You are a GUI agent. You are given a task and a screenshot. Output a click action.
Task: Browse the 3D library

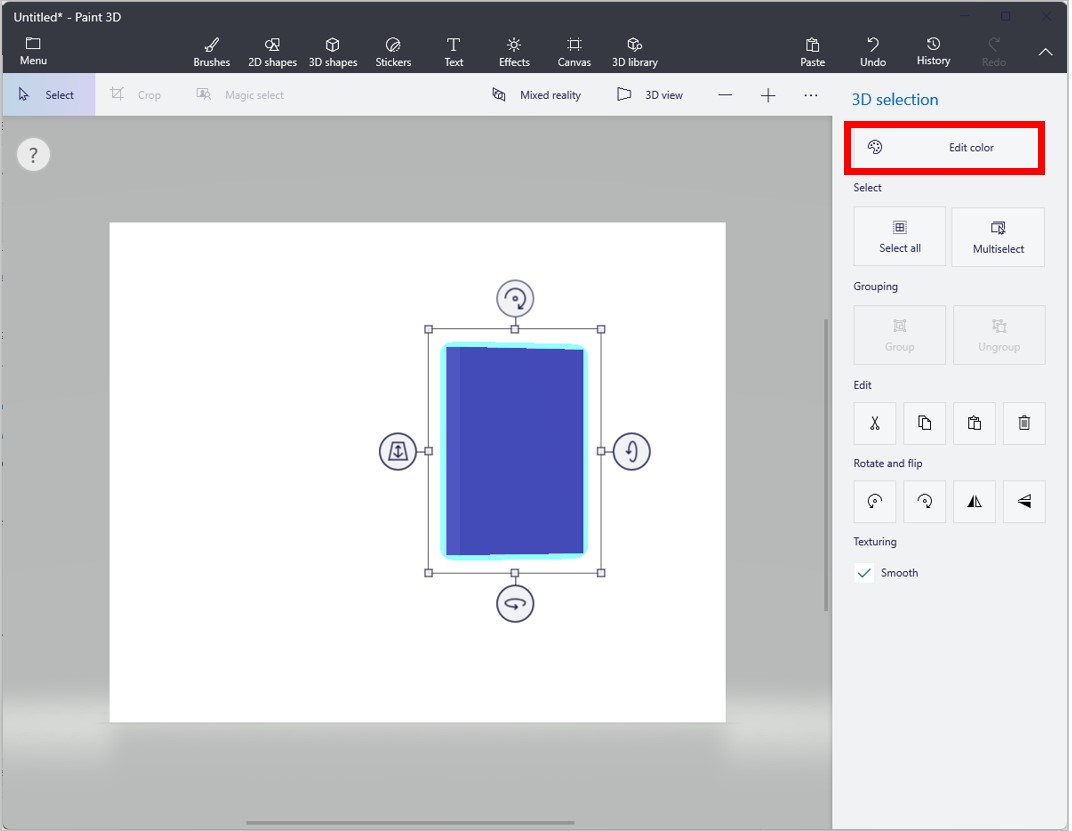point(634,50)
